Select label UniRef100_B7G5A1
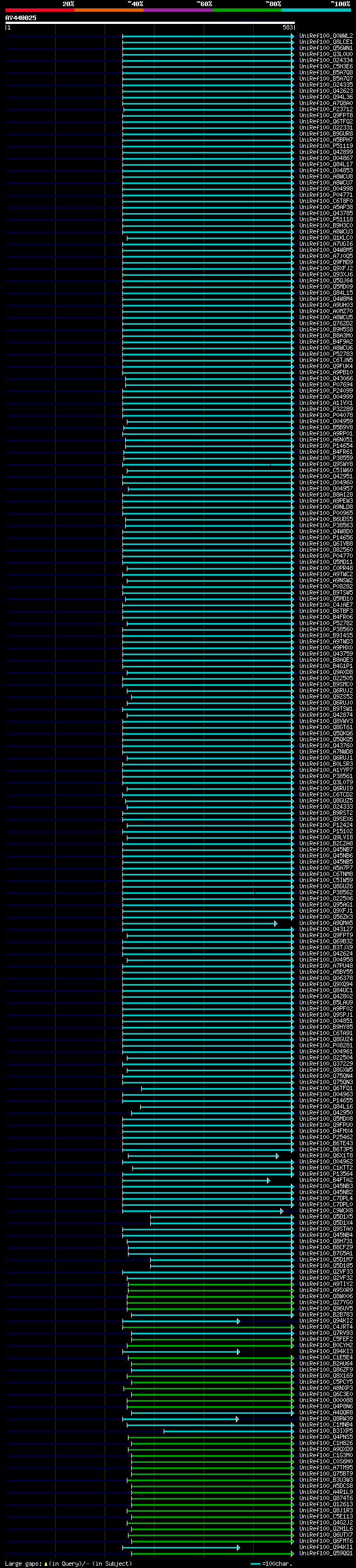The height and width of the screenshot is (1568, 356). tap(326, 1253)
